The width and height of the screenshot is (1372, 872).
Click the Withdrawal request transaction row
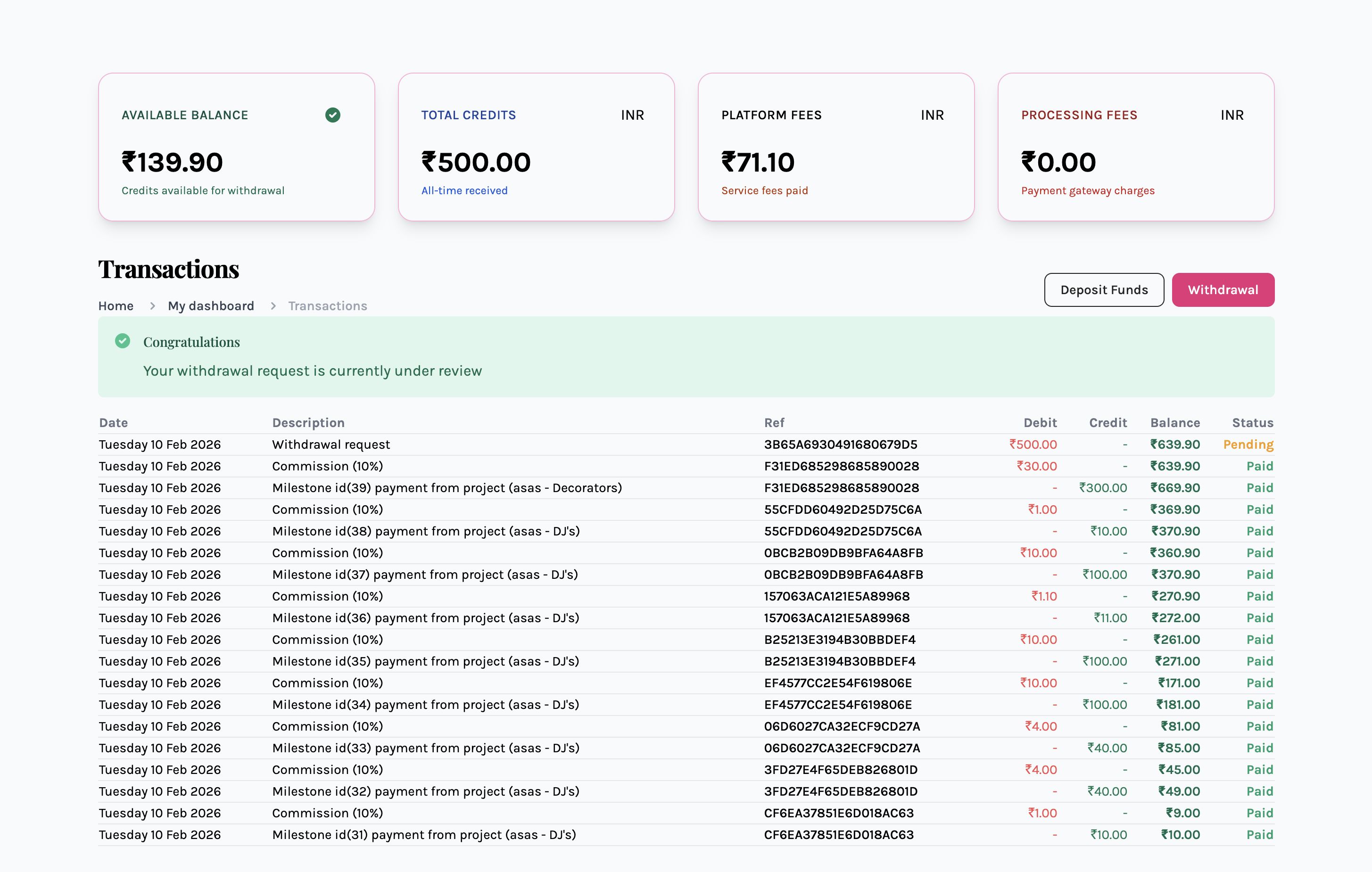(x=331, y=444)
